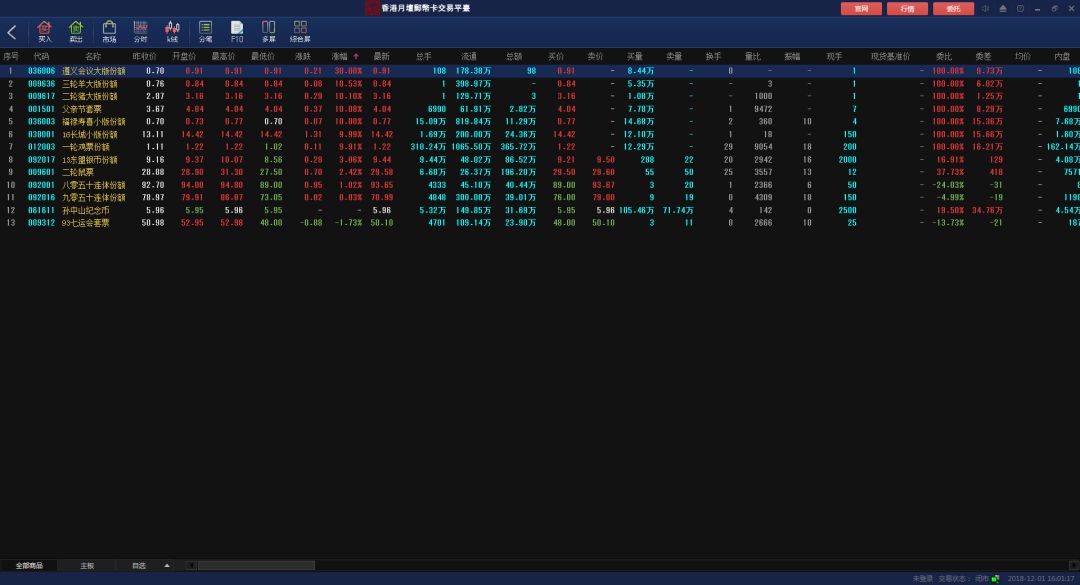Sort by the 最低价 column header
The image size is (1080, 585).
point(262,57)
